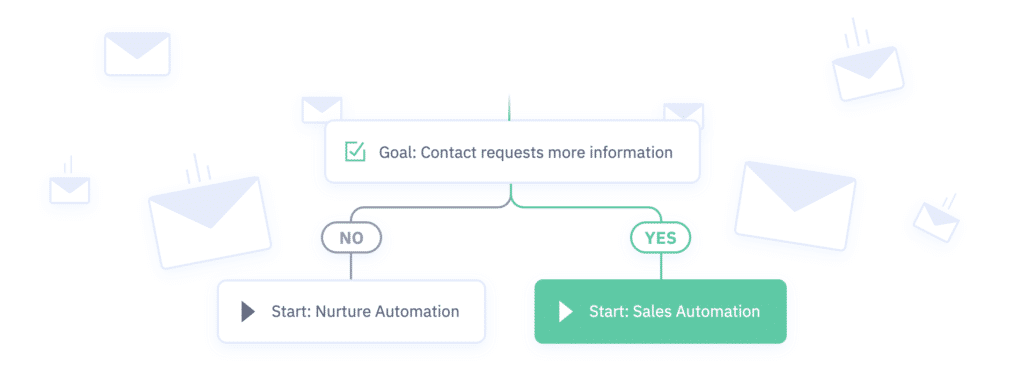Select the small envelope beside the Goal box's left corner
The height and width of the screenshot is (376, 1024).
click(x=322, y=109)
